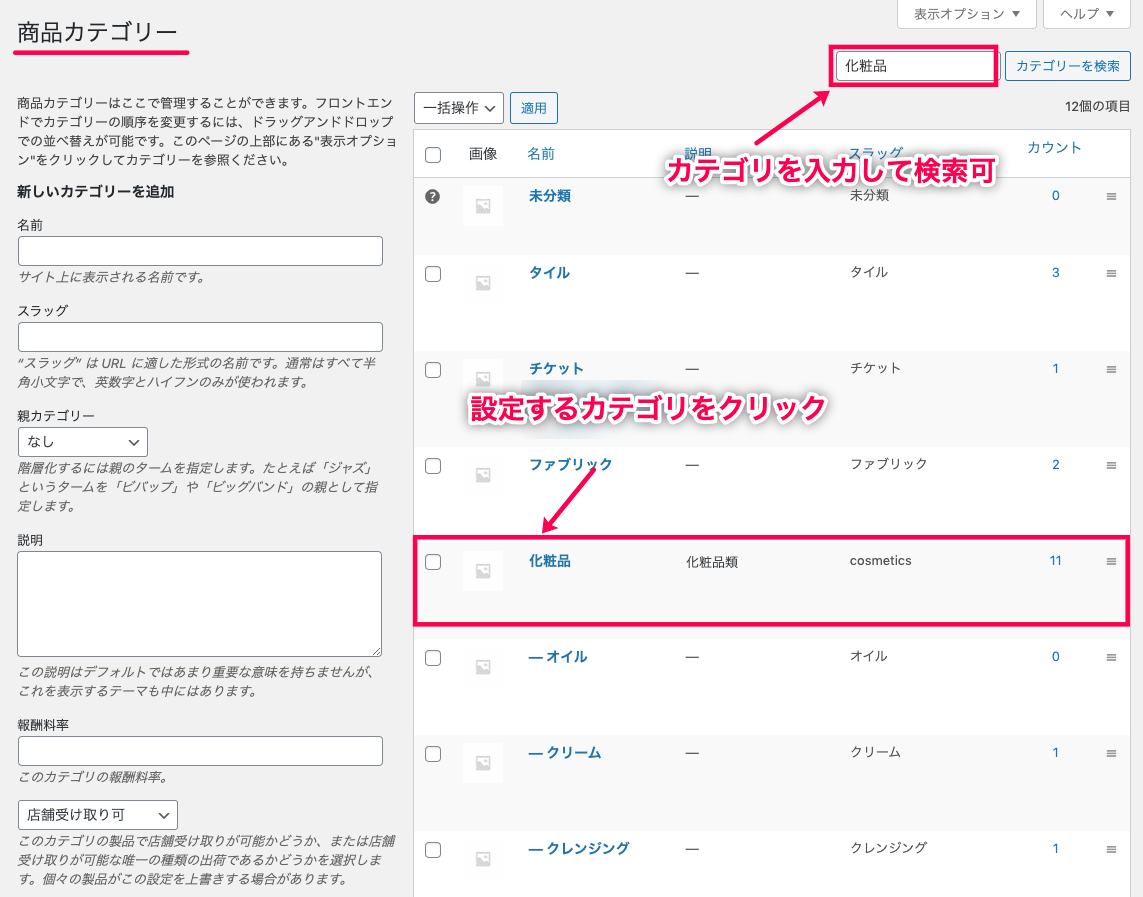Grab the reorder handle of オイル row
Screen dimensions: 1143x897
point(1111,657)
